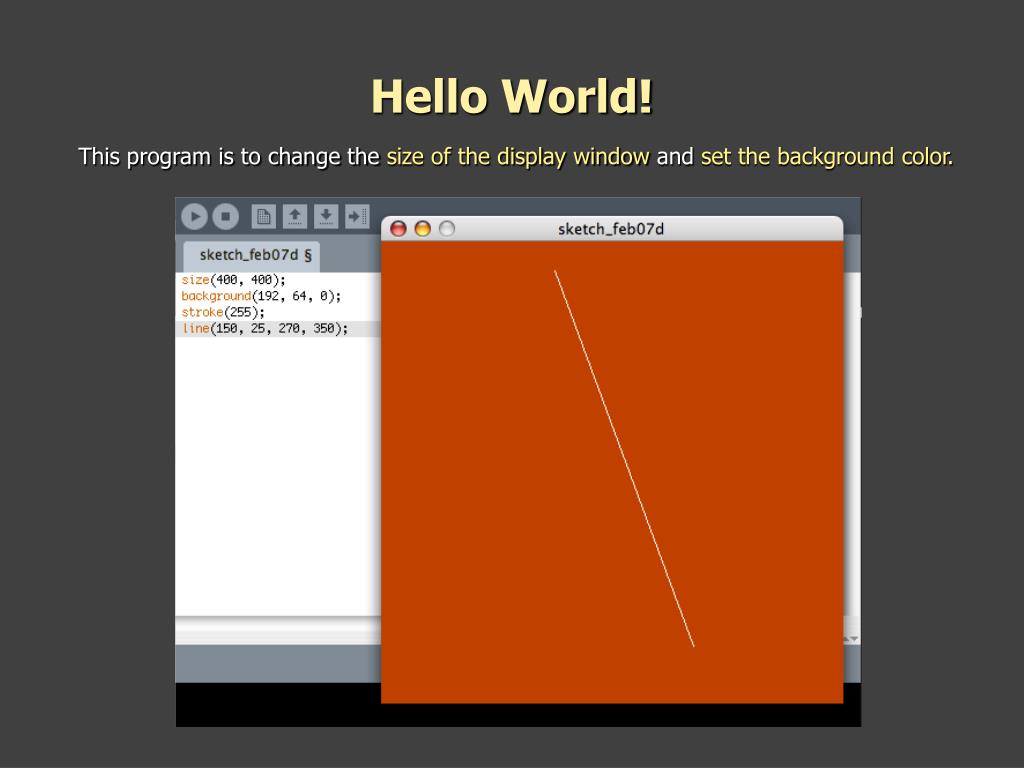Click the white line in the sketch canvas
1024x768 pixels.
[624, 458]
